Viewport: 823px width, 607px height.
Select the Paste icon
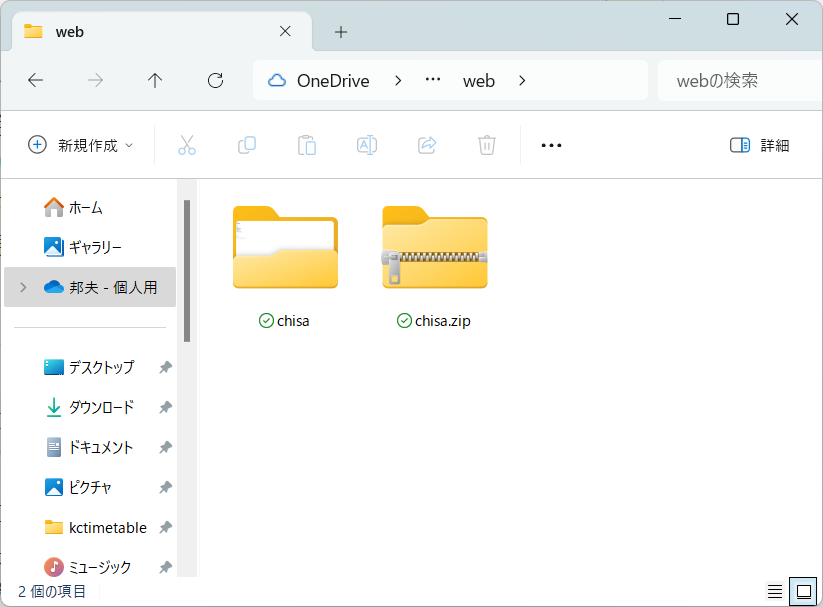(x=307, y=145)
